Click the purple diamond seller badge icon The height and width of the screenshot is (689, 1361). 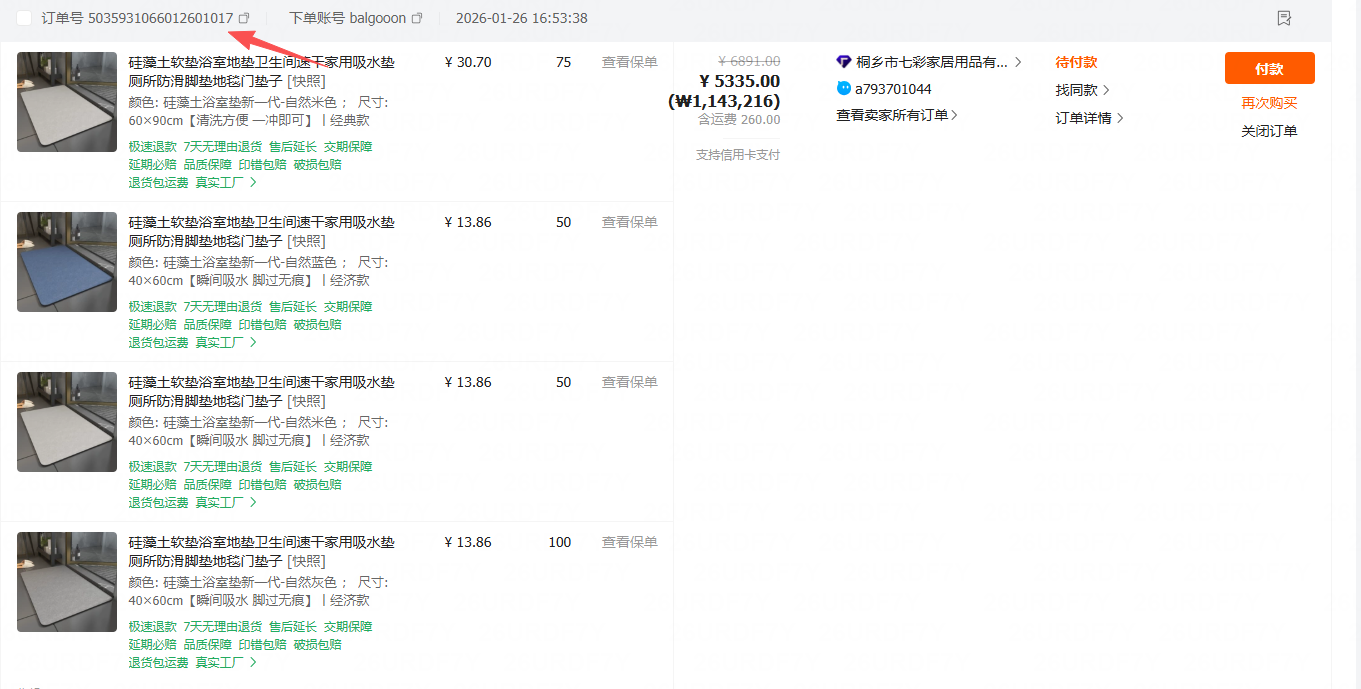point(844,62)
